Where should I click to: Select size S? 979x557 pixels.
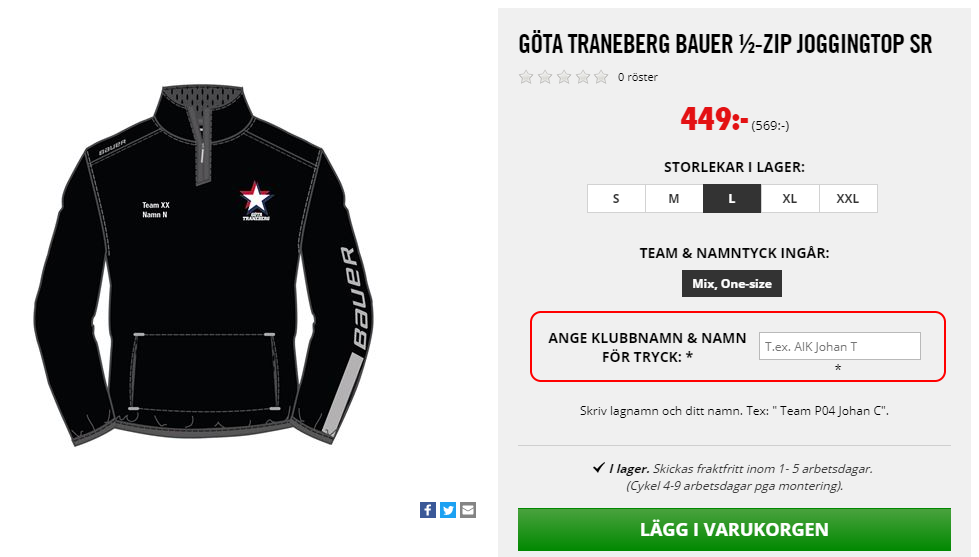616,199
